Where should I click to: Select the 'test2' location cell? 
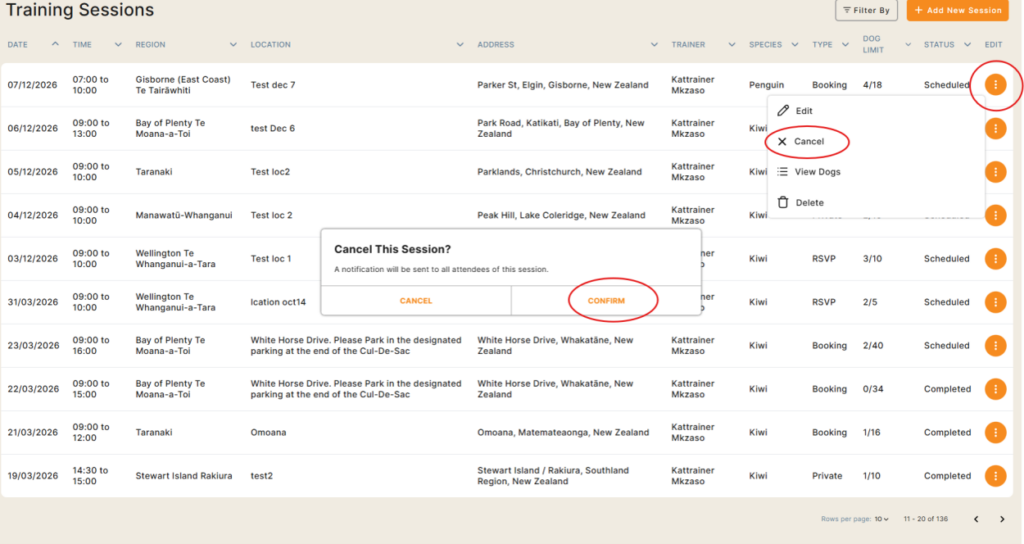tap(261, 475)
